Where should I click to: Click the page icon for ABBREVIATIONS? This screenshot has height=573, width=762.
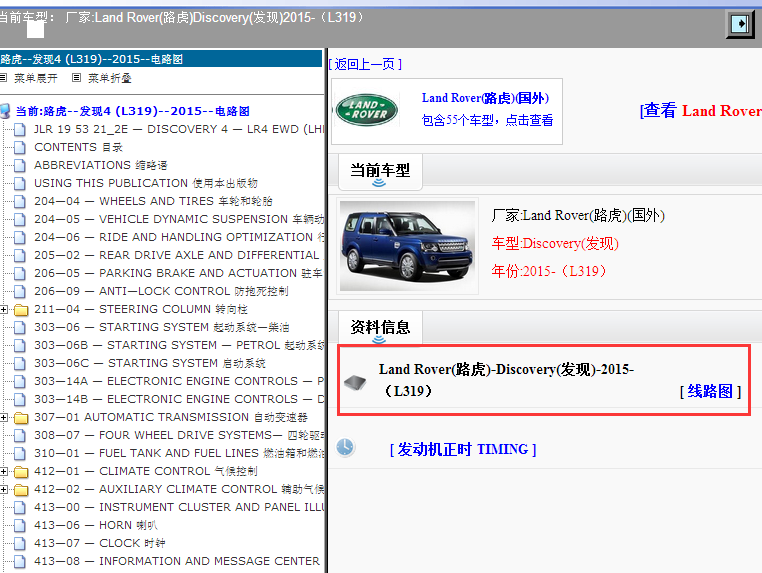tap(20, 165)
